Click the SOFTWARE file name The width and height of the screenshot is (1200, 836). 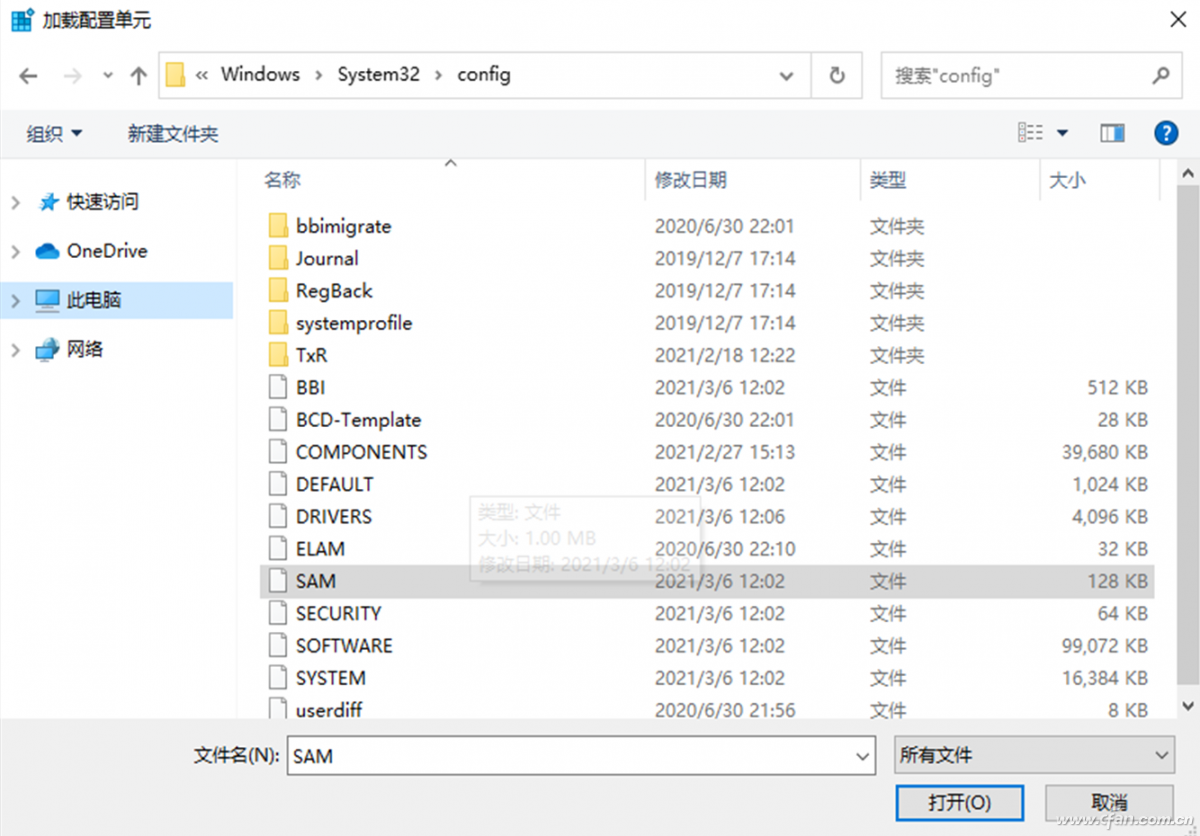click(344, 646)
